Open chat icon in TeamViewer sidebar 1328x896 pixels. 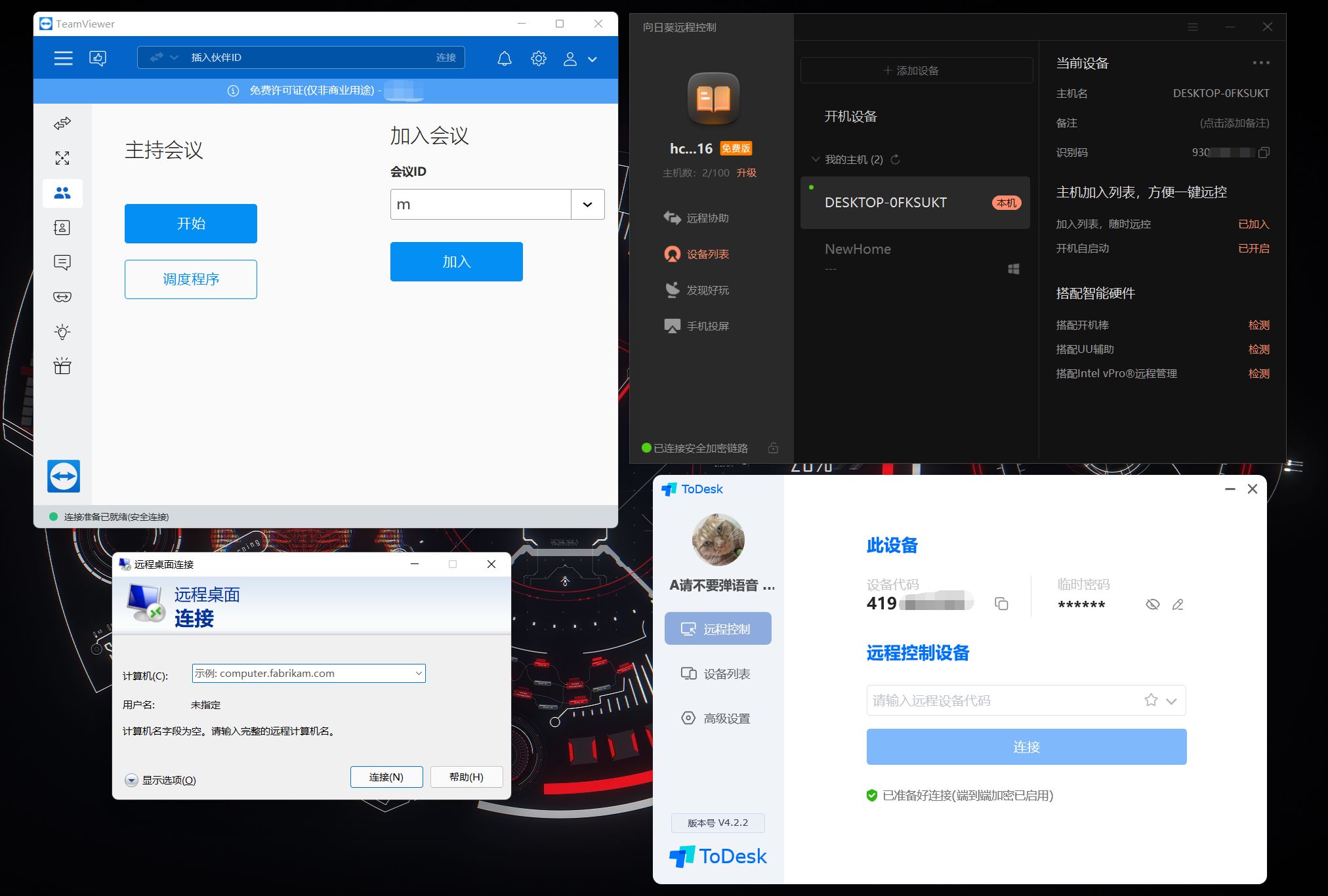click(62, 262)
